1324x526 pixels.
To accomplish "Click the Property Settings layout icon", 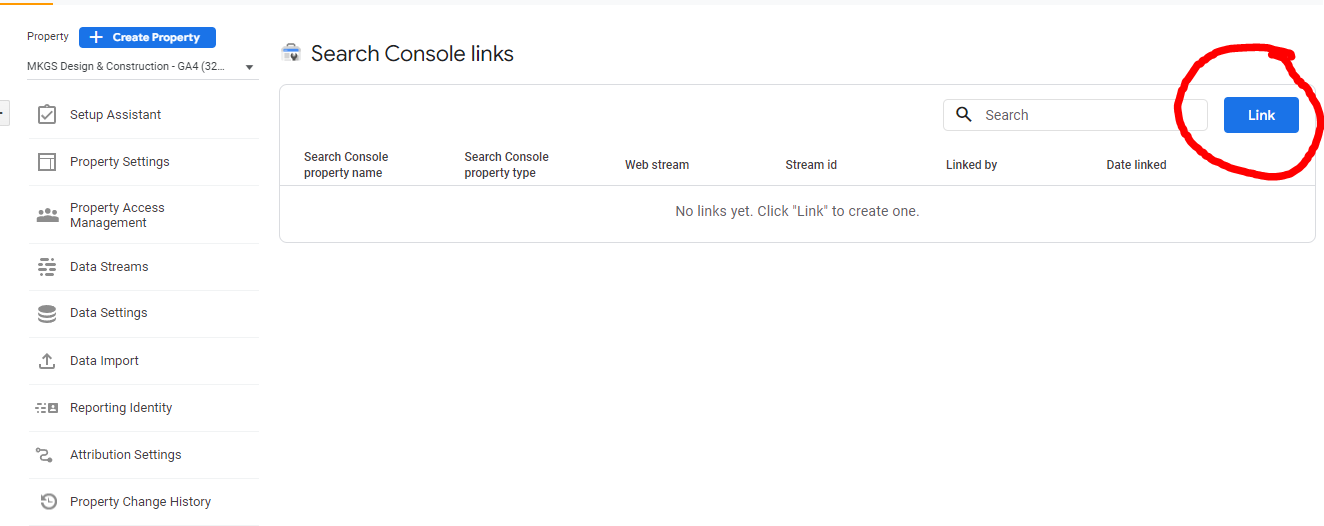I will click(47, 162).
